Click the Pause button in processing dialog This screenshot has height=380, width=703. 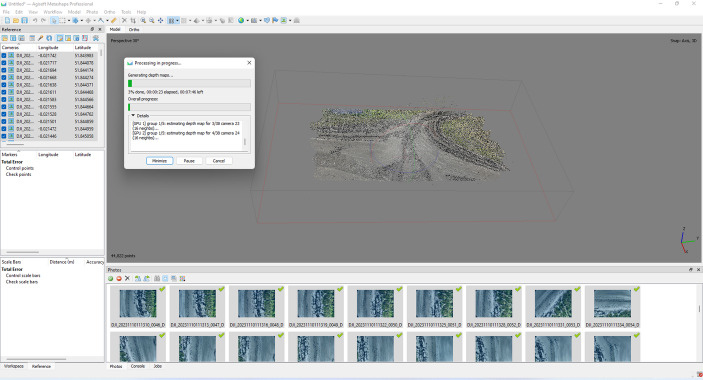189,160
